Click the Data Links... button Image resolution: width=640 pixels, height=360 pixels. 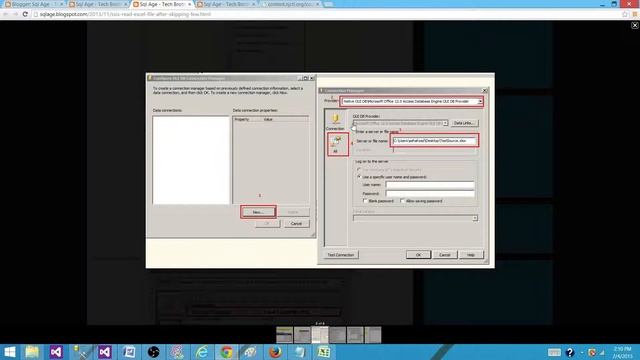[x=464, y=123]
